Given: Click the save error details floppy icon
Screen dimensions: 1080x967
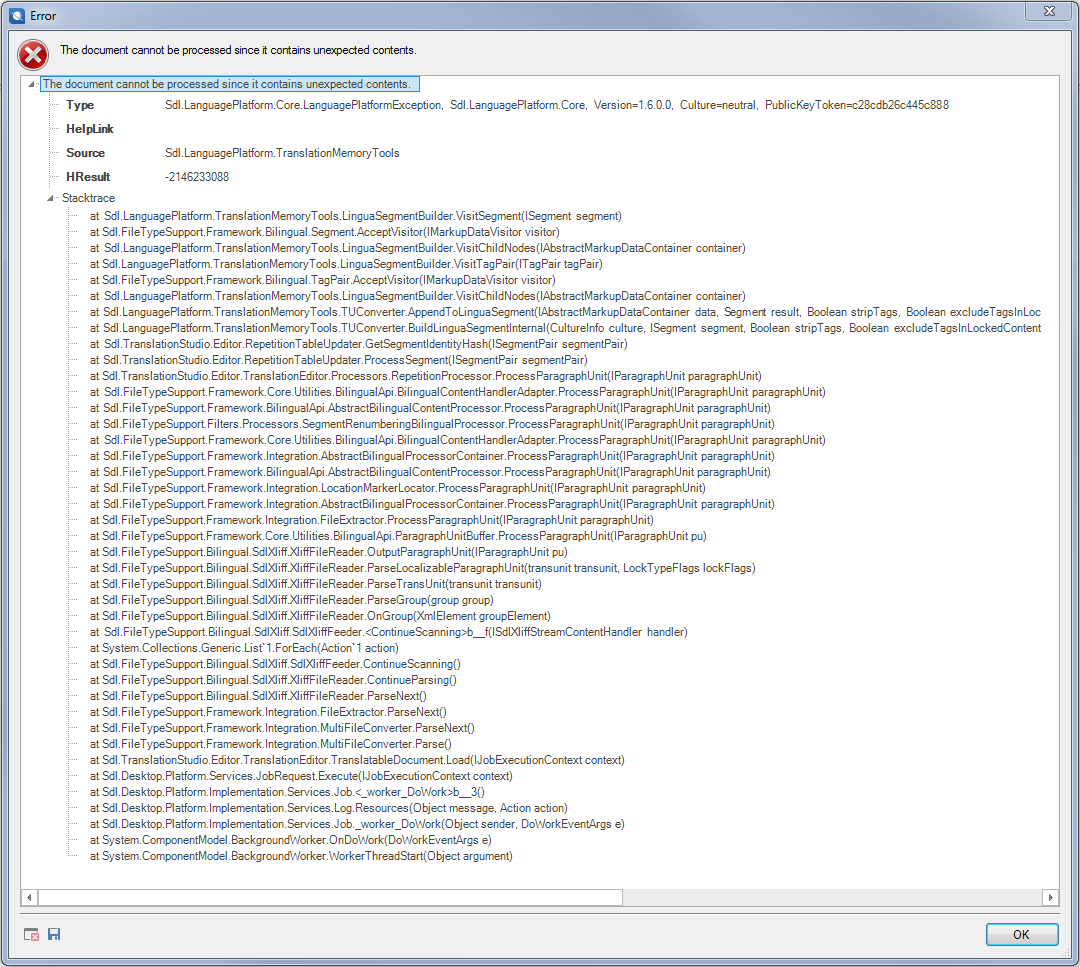Looking at the screenshot, I should [54, 934].
